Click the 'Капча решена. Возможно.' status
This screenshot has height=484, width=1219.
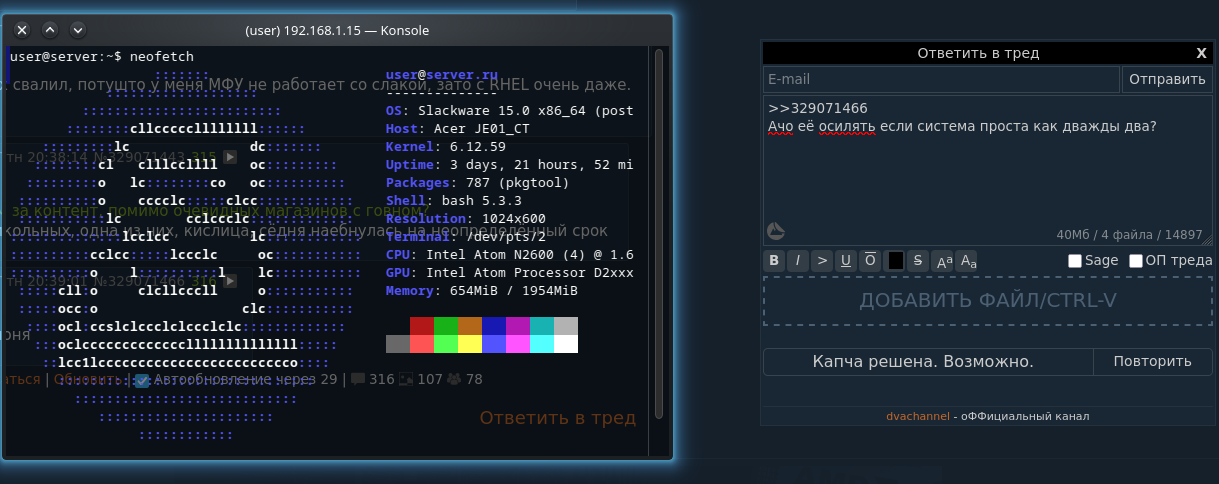point(928,362)
